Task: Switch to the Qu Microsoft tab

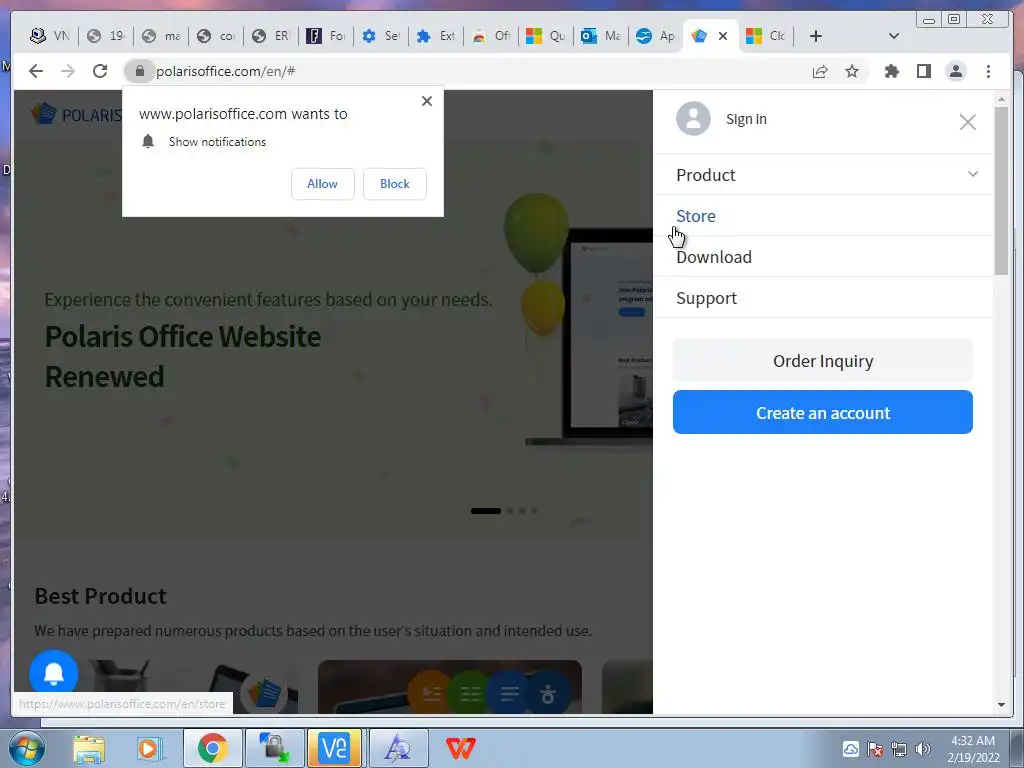Action: pos(545,36)
